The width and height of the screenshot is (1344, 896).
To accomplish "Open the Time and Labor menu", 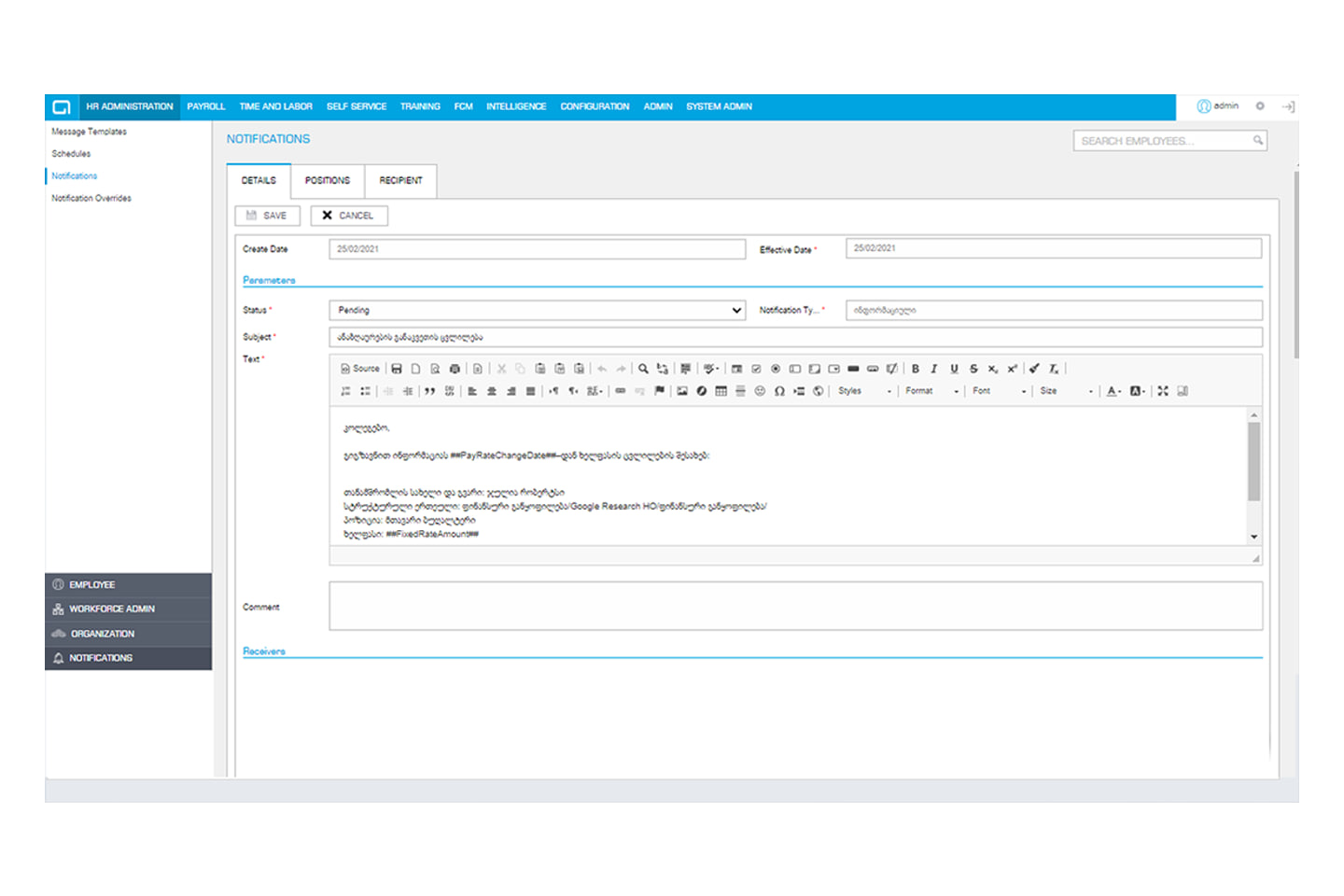I will [276, 106].
